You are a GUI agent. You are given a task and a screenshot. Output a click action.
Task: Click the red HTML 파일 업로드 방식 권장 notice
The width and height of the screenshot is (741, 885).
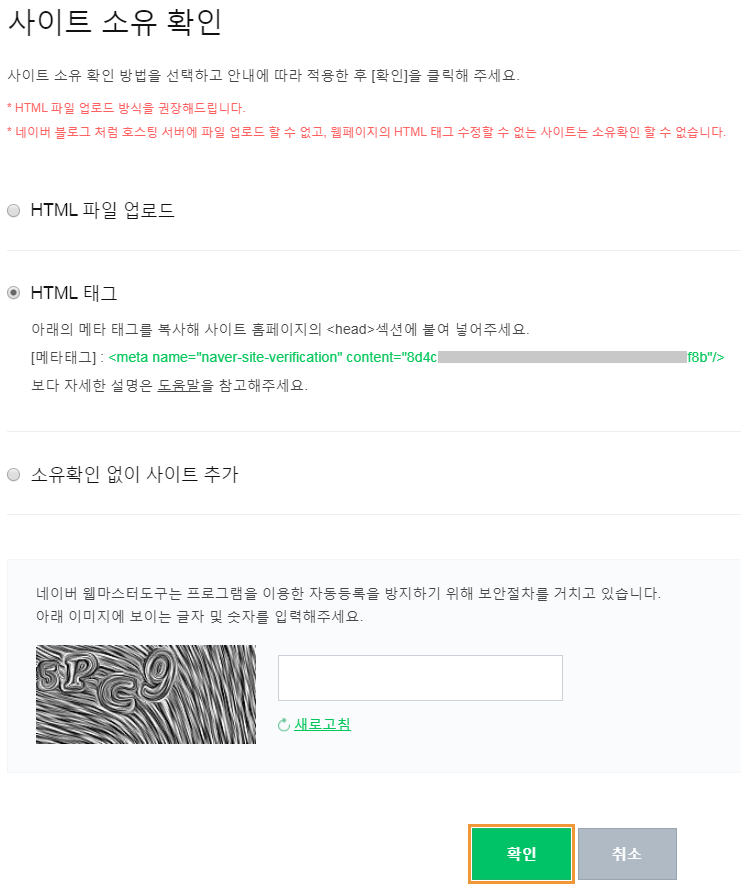(x=126, y=108)
